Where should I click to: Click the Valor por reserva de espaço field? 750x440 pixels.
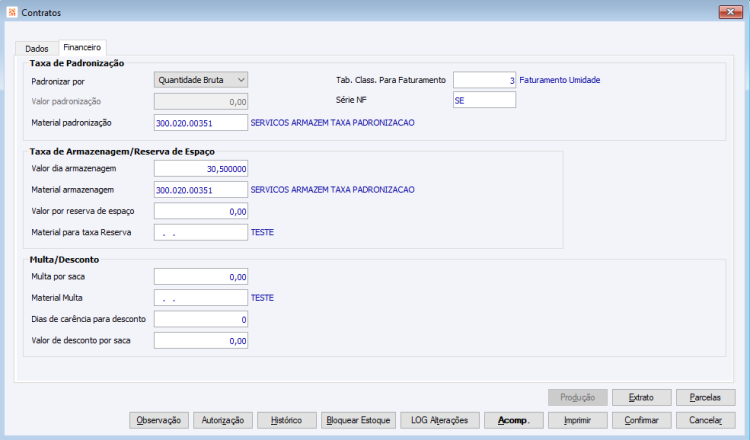coord(201,211)
